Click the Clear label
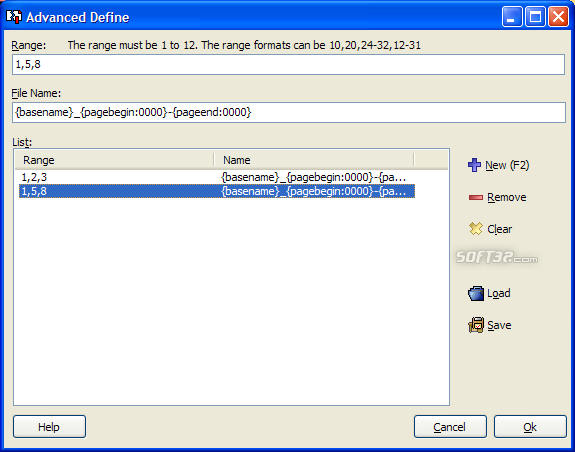This screenshot has height=452, width=575. [x=499, y=229]
